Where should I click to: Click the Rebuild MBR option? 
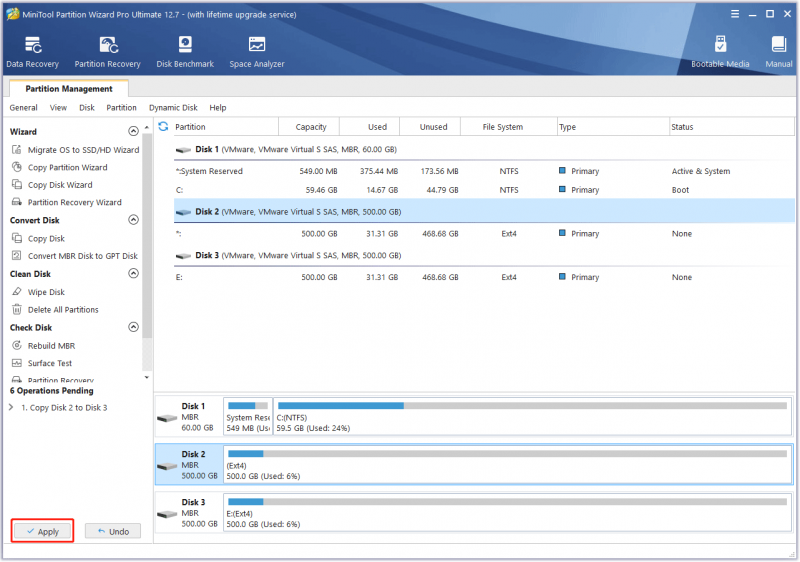(x=51, y=346)
